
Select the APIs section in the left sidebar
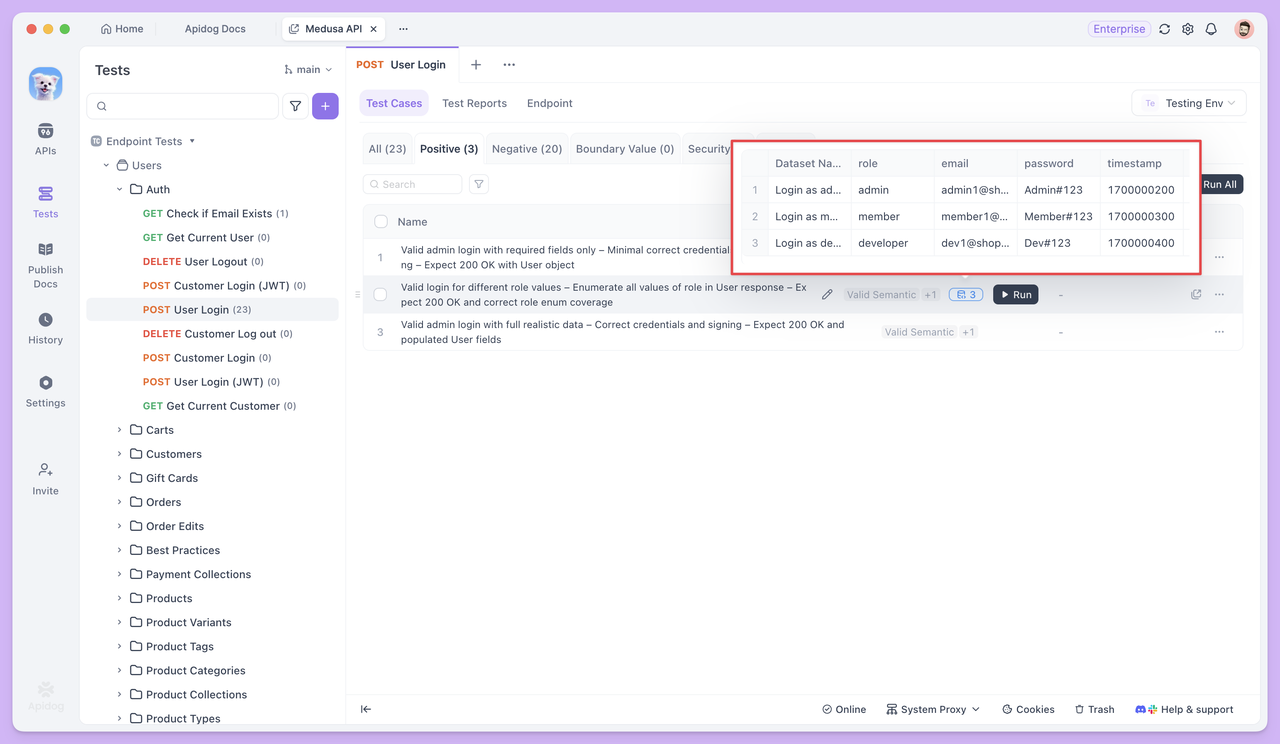pos(45,140)
